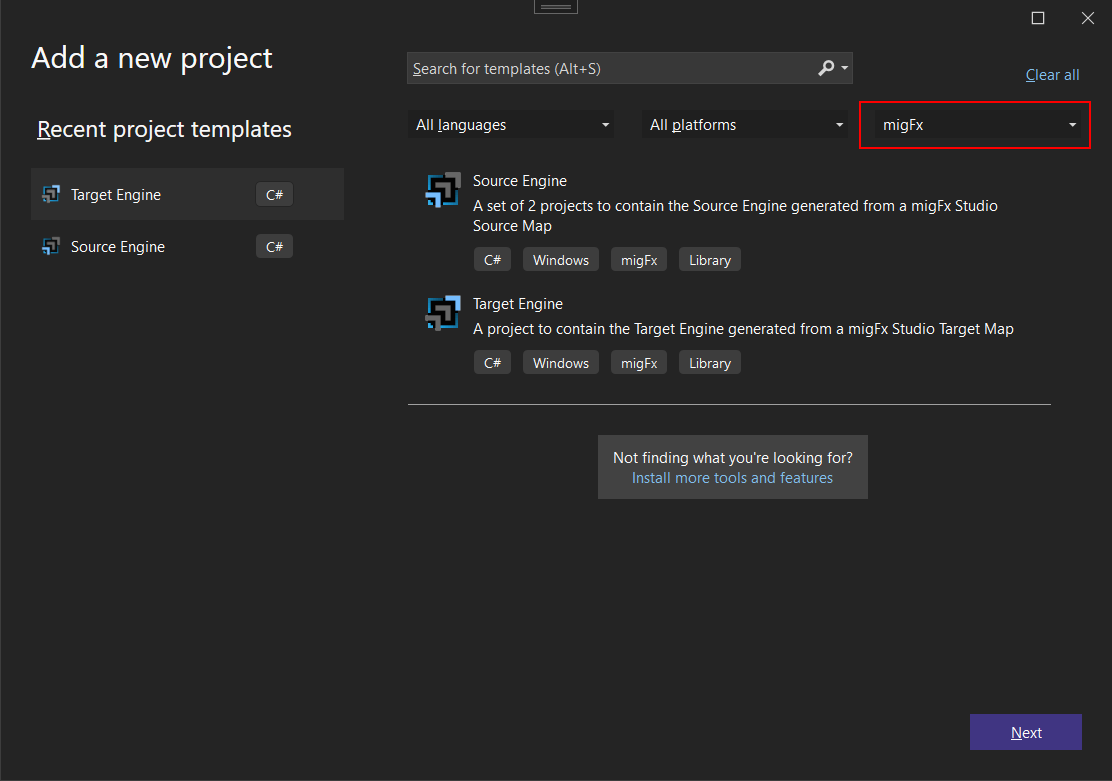
Task: Click the Clear all link
Action: (x=1052, y=75)
